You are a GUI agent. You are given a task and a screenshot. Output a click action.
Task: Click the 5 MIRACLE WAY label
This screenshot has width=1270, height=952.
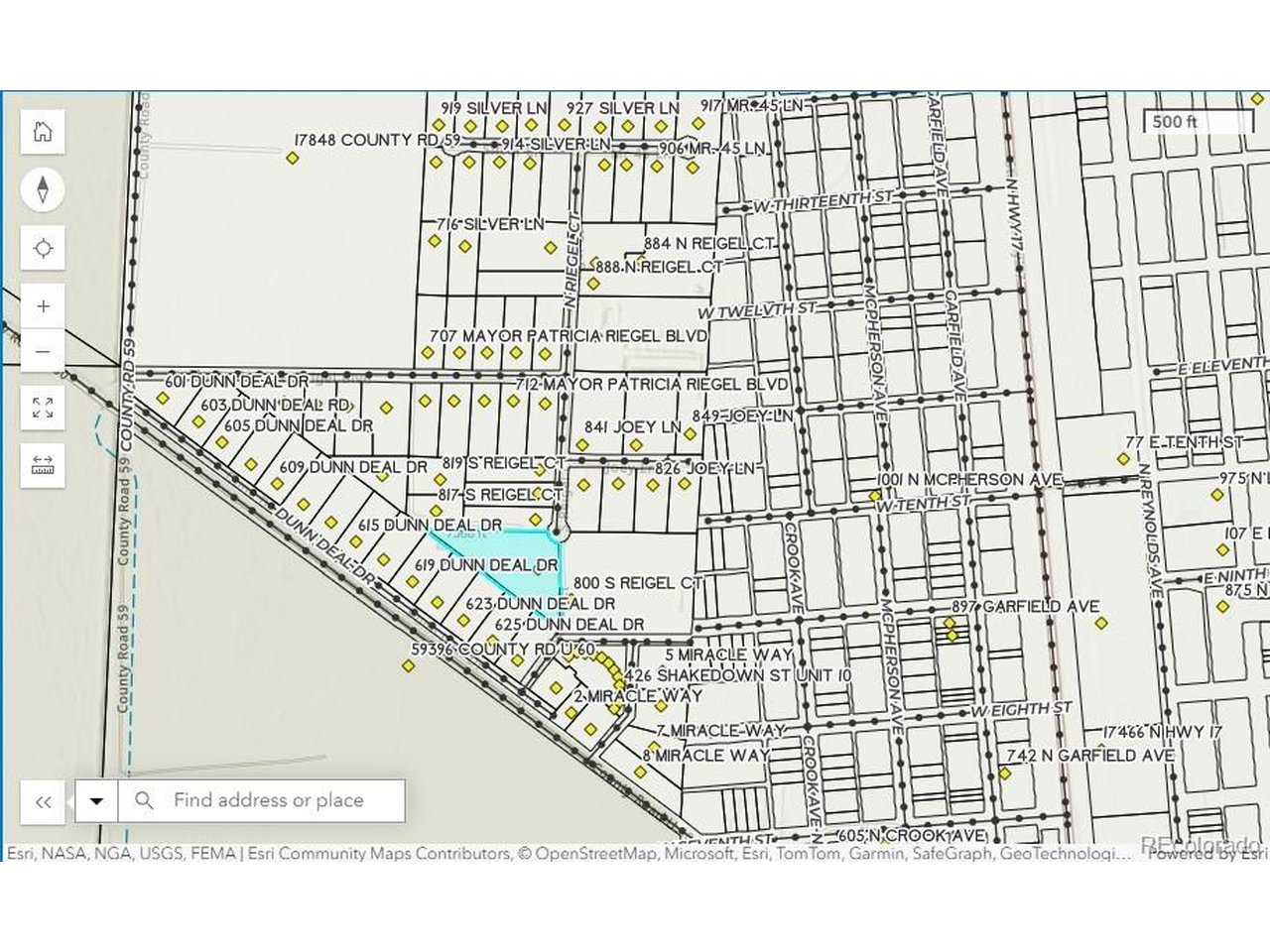tap(728, 654)
